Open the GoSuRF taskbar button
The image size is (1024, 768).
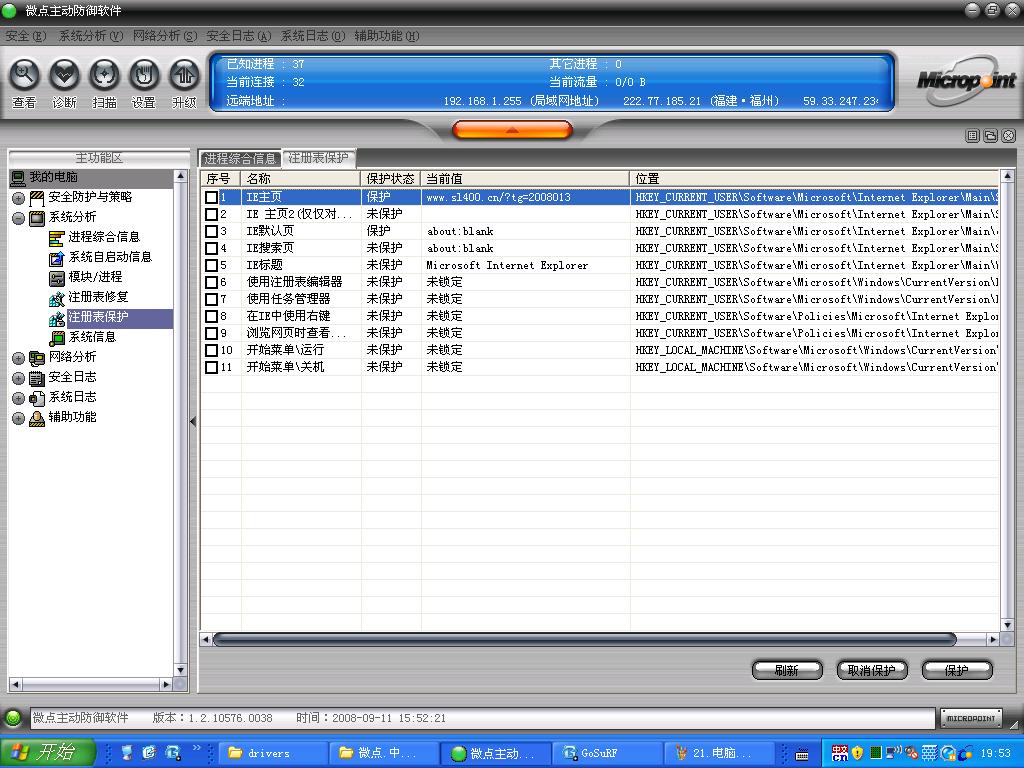(607, 753)
